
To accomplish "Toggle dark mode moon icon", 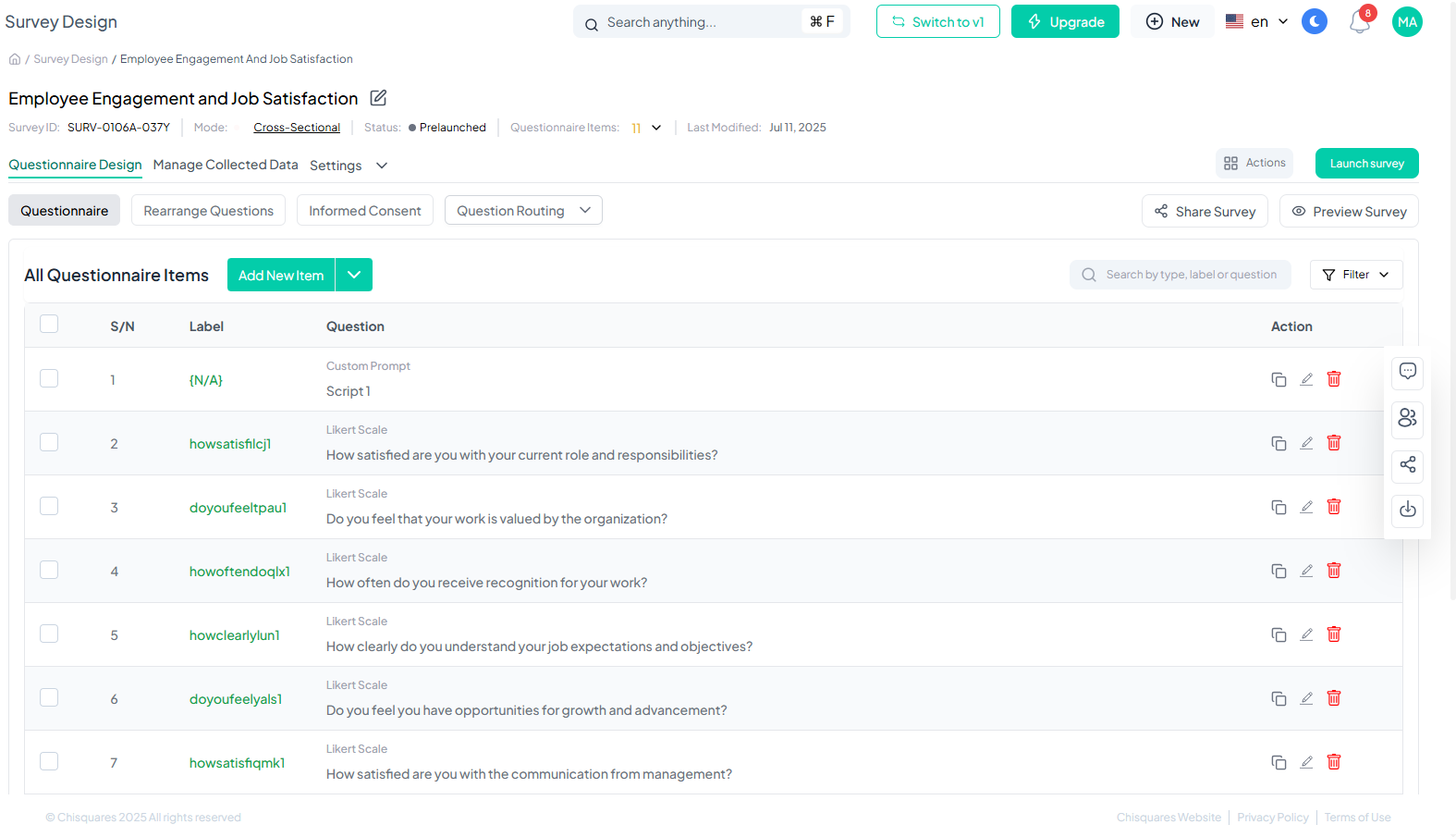I will pos(1314,22).
